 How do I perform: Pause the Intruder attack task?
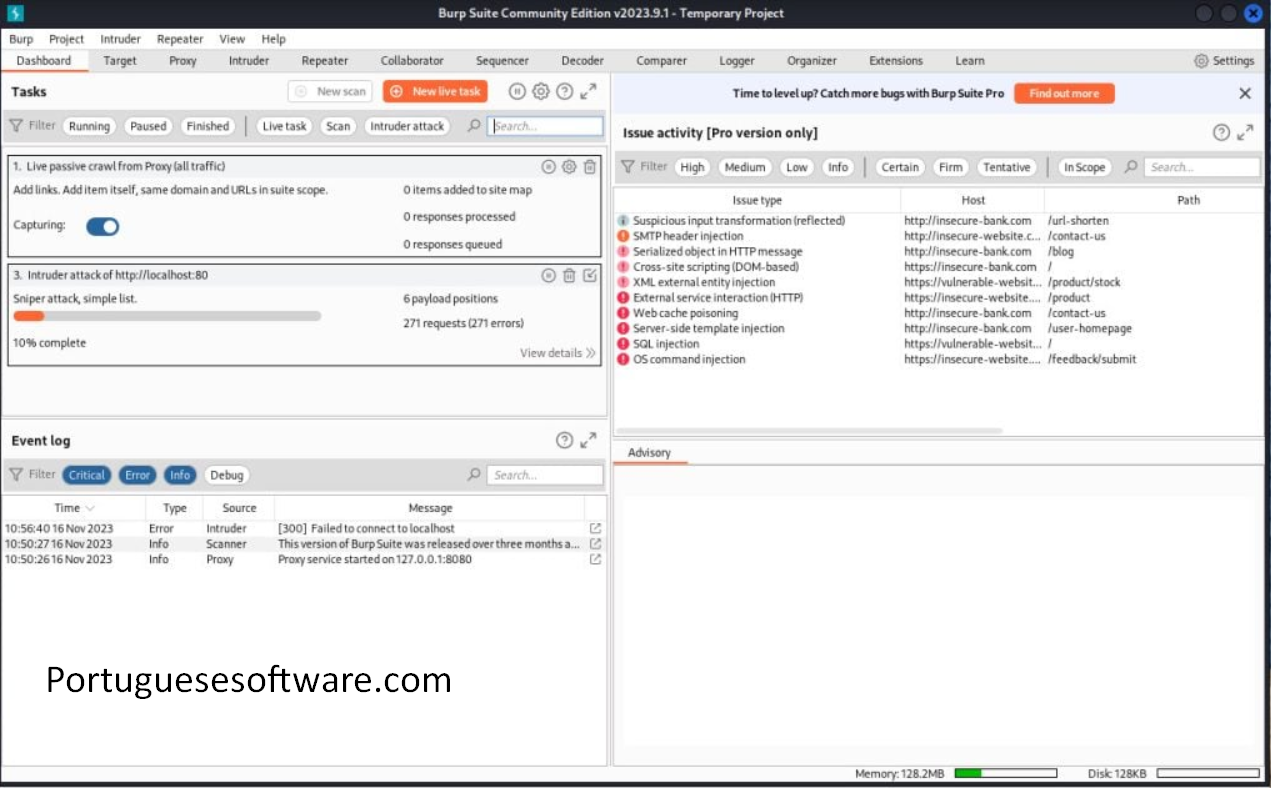point(548,275)
